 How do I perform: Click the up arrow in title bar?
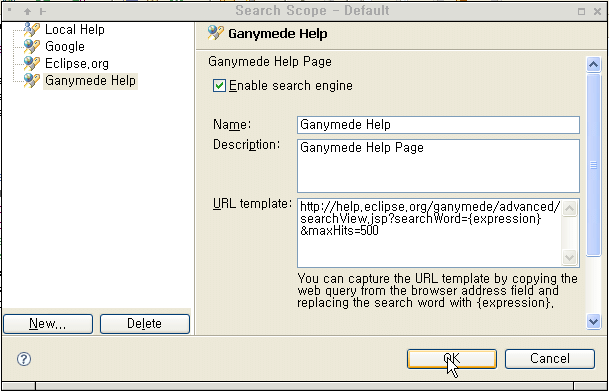click(x=27, y=11)
